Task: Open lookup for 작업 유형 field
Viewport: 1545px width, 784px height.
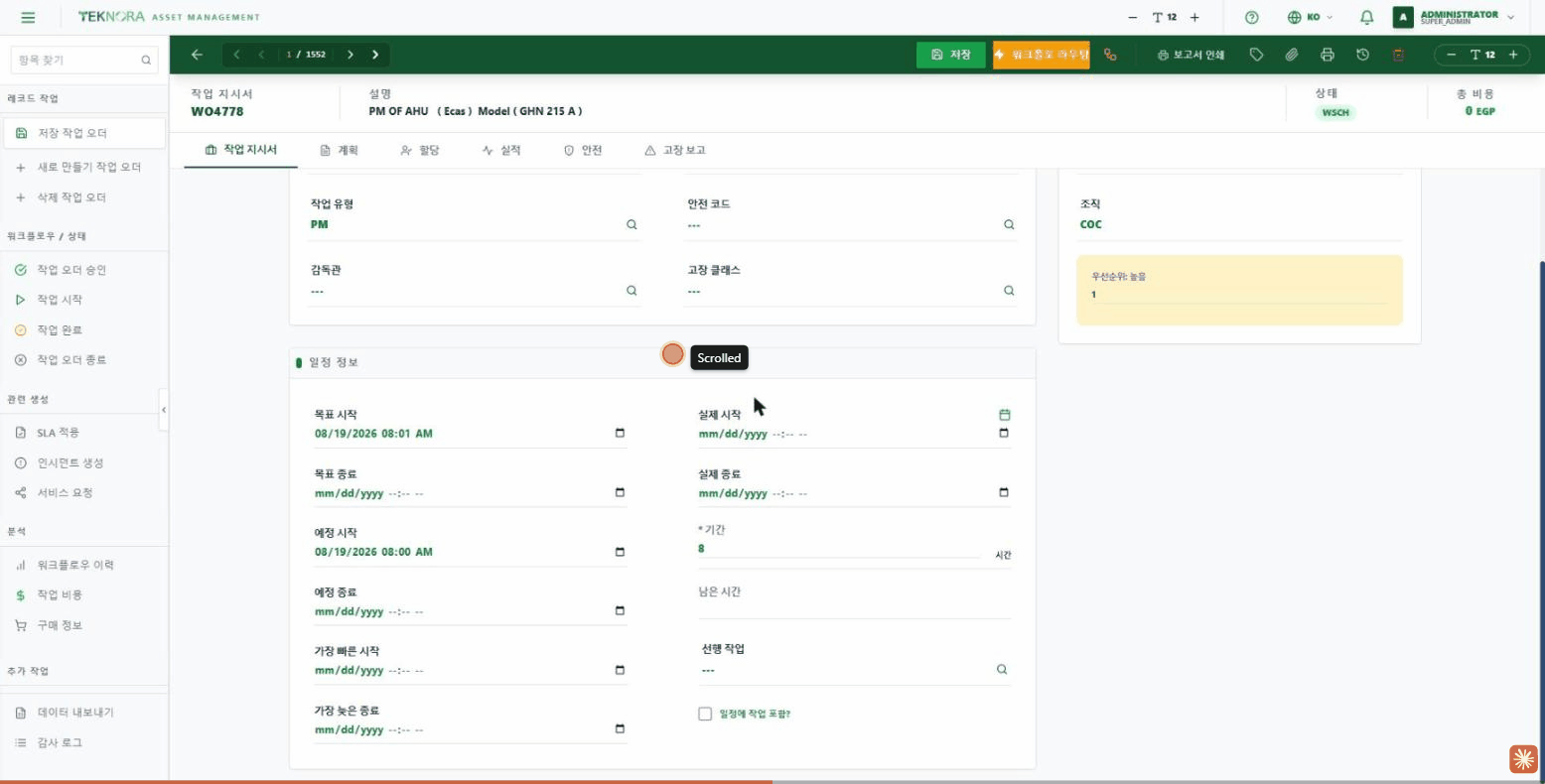Action: (x=632, y=225)
